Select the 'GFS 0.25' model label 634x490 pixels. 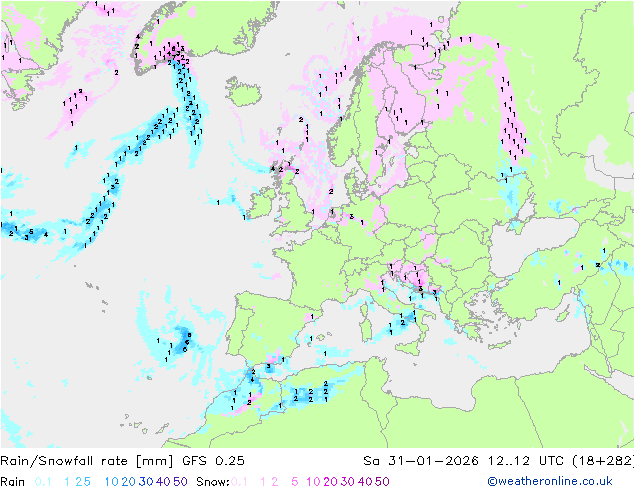pyautogui.click(x=213, y=461)
